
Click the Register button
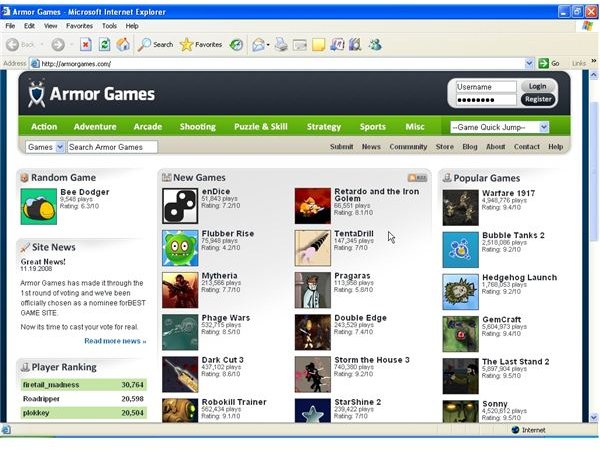tap(538, 99)
